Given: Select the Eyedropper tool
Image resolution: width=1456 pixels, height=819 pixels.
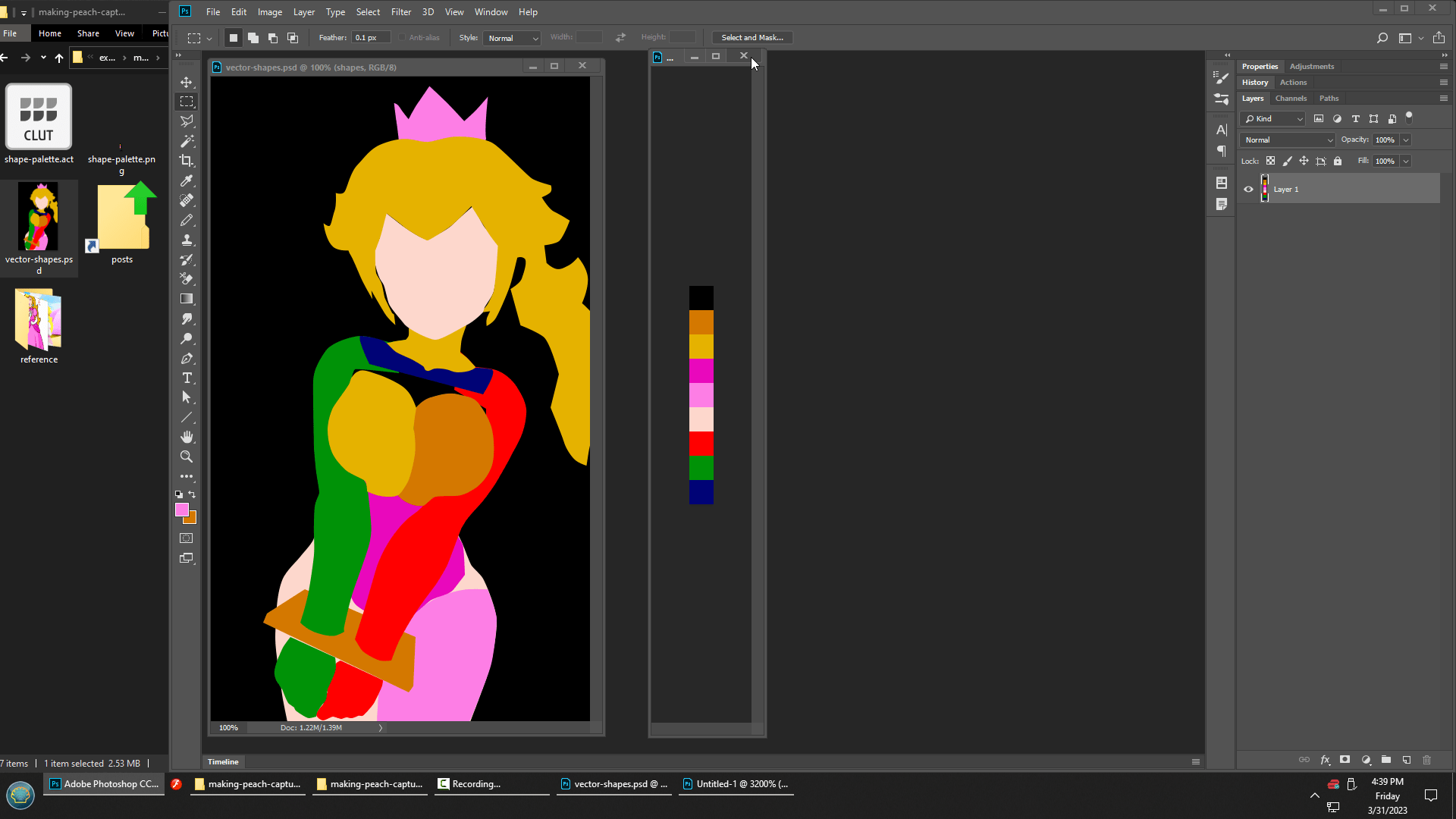Looking at the screenshot, I should (x=187, y=180).
